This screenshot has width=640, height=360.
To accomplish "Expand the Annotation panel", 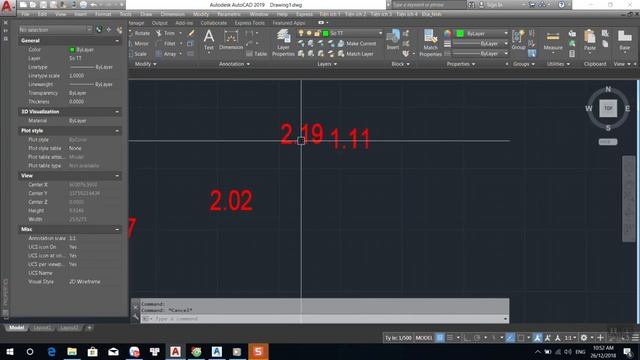I will [x=234, y=64].
